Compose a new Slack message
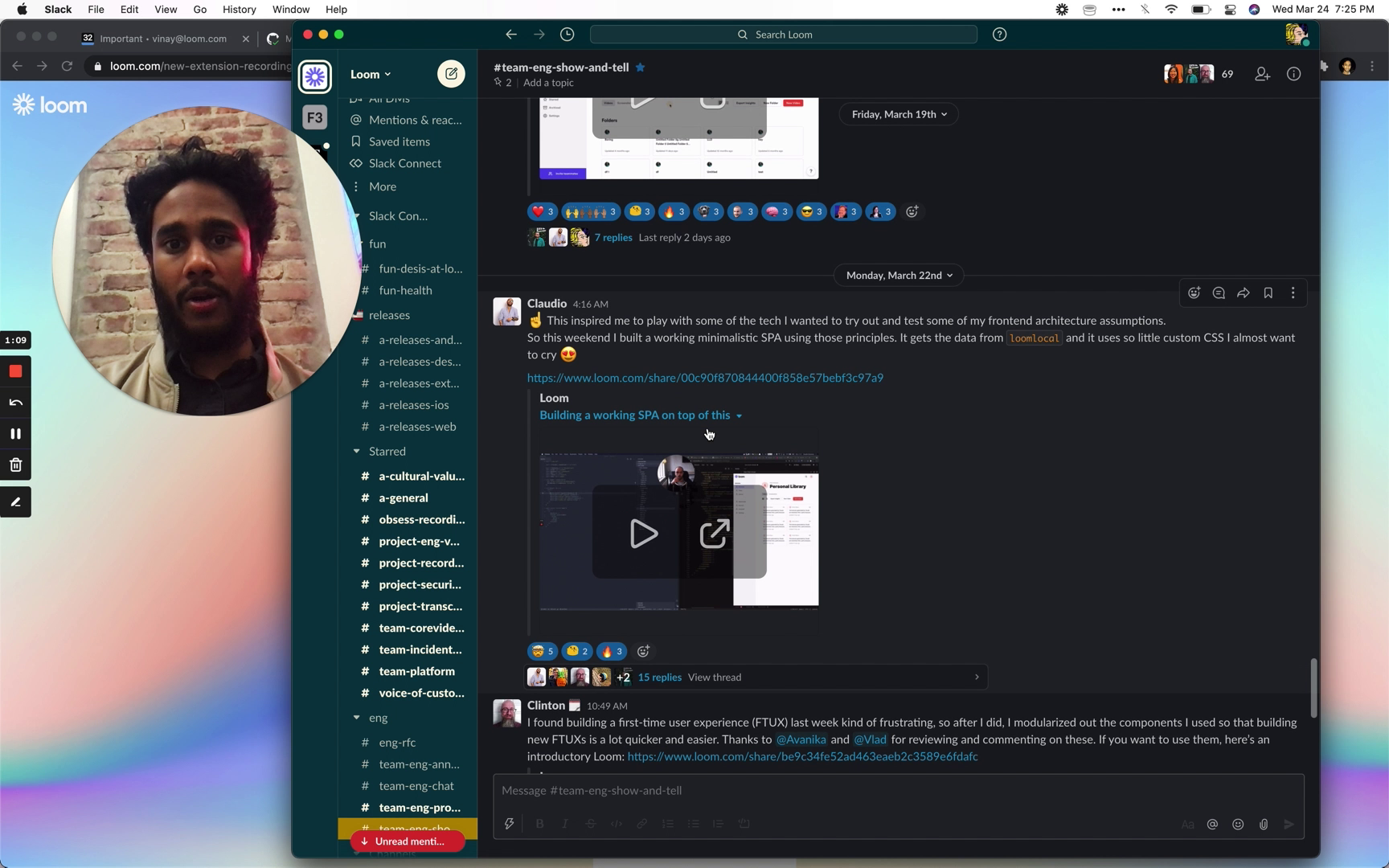1389x868 pixels. pyautogui.click(x=451, y=74)
